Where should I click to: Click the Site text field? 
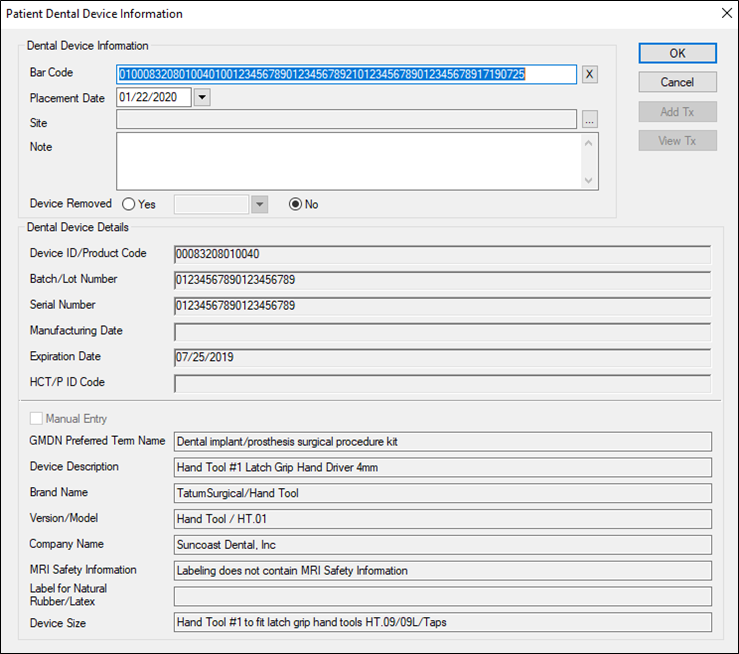click(346, 121)
